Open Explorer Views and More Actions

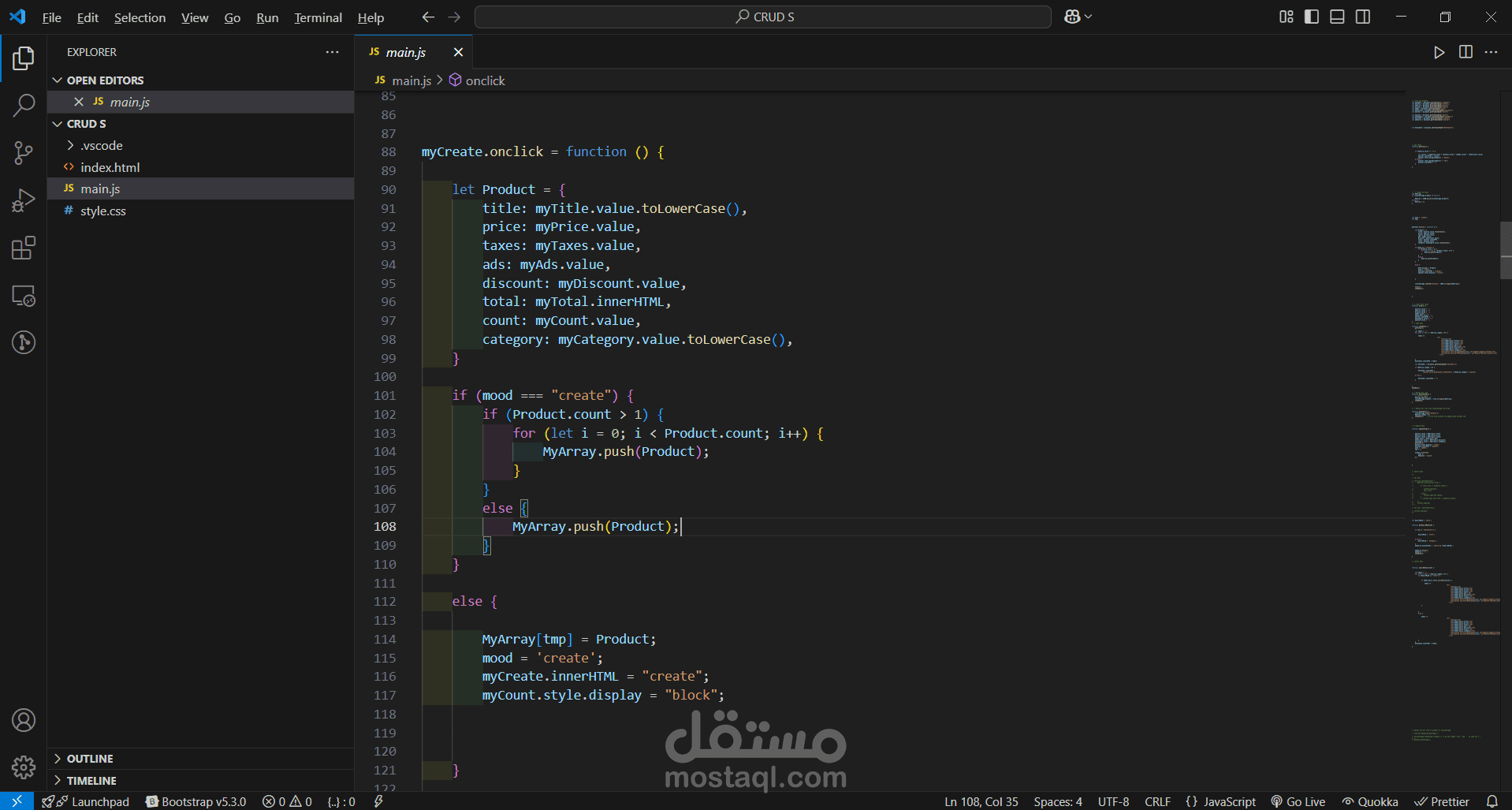click(x=333, y=52)
